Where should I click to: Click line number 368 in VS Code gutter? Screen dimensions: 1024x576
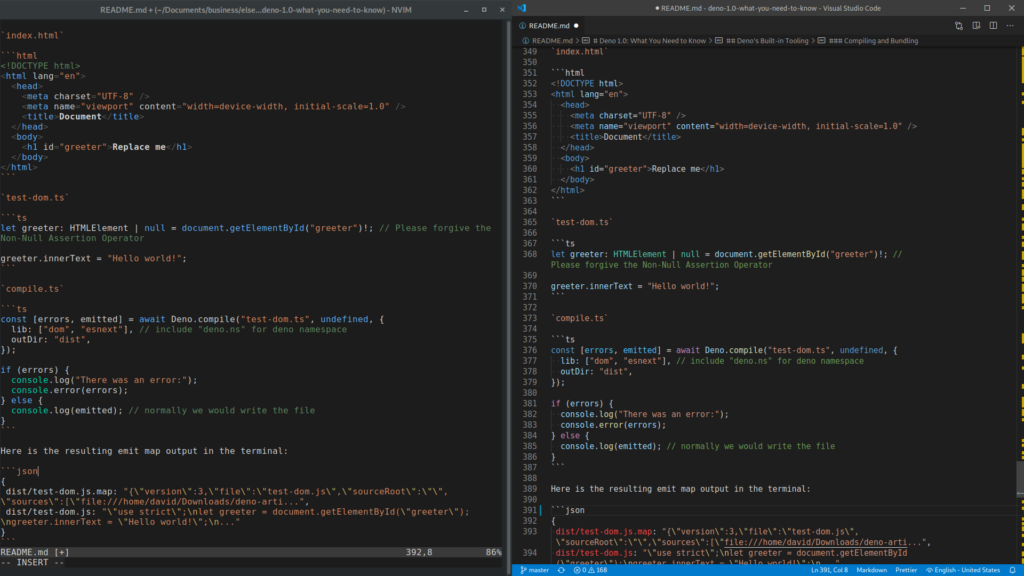click(x=530, y=254)
